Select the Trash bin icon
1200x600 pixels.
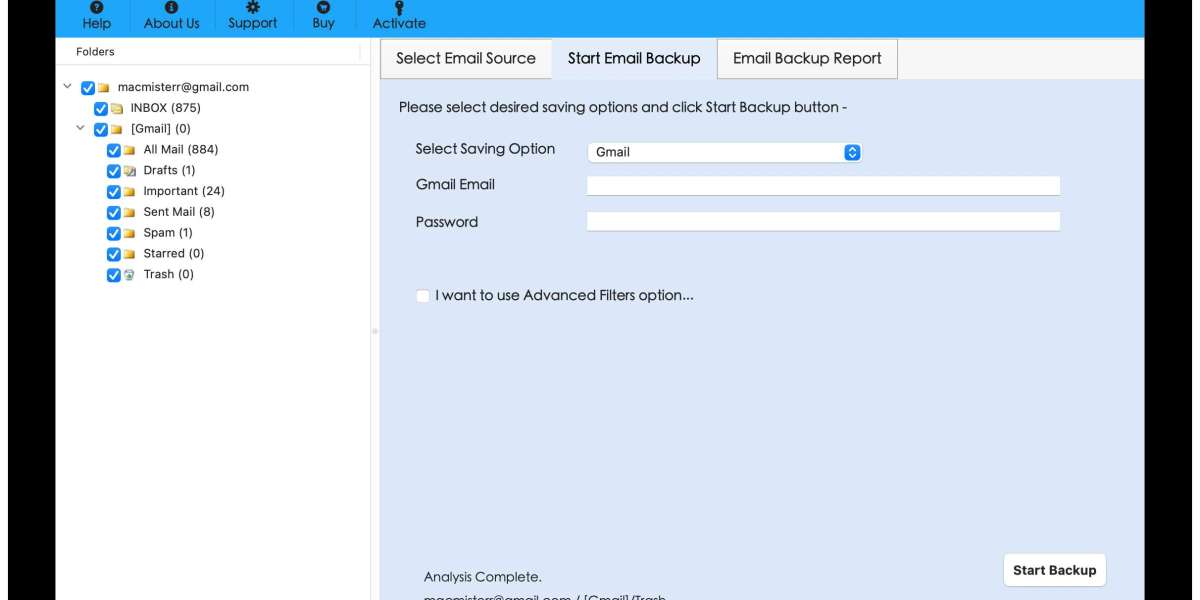click(129, 275)
